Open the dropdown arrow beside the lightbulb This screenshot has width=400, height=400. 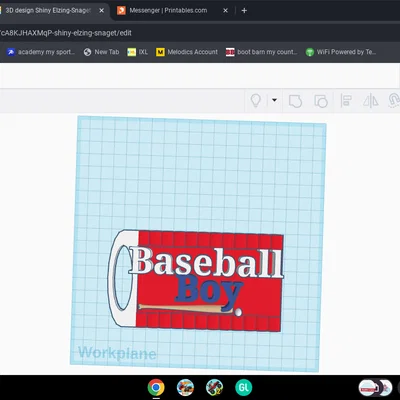tap(274, 100)
